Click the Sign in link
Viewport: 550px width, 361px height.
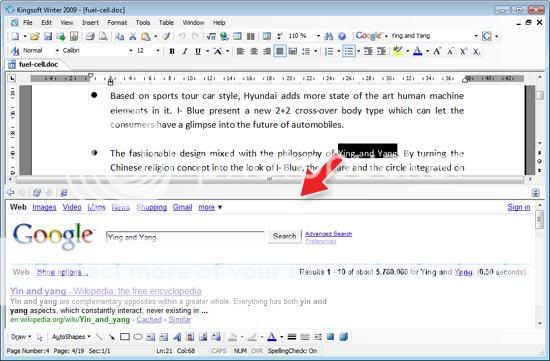(x=519, y=207)
